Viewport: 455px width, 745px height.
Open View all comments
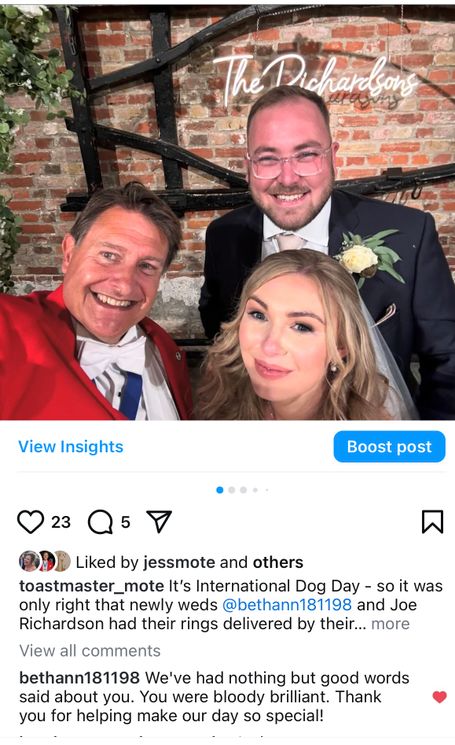(x=90, y=650)
